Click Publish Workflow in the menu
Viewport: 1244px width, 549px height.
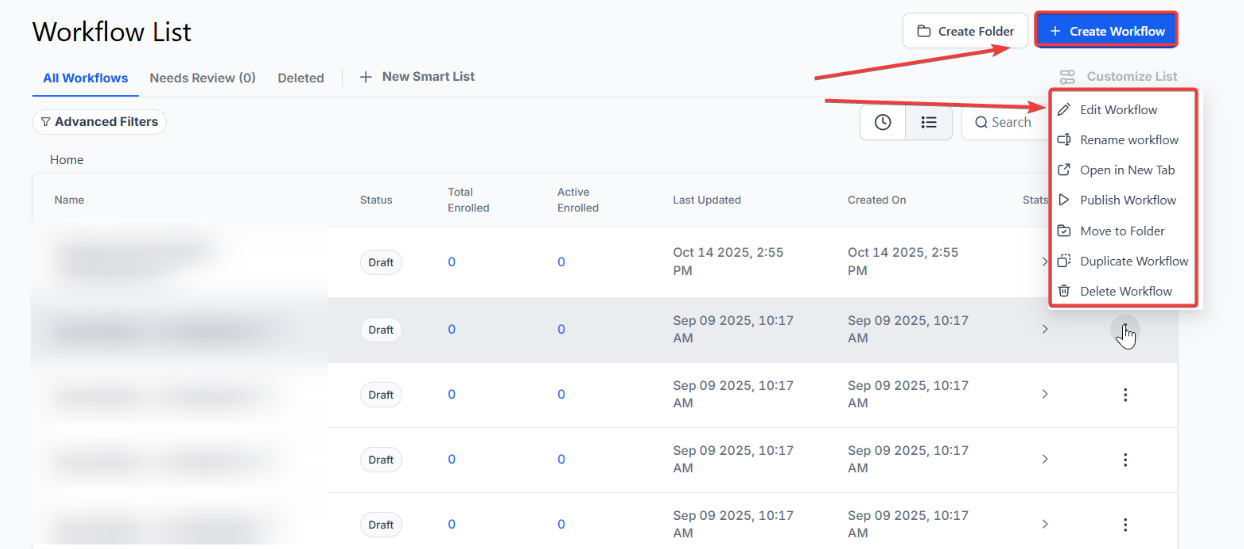(x=1127, y=200)
